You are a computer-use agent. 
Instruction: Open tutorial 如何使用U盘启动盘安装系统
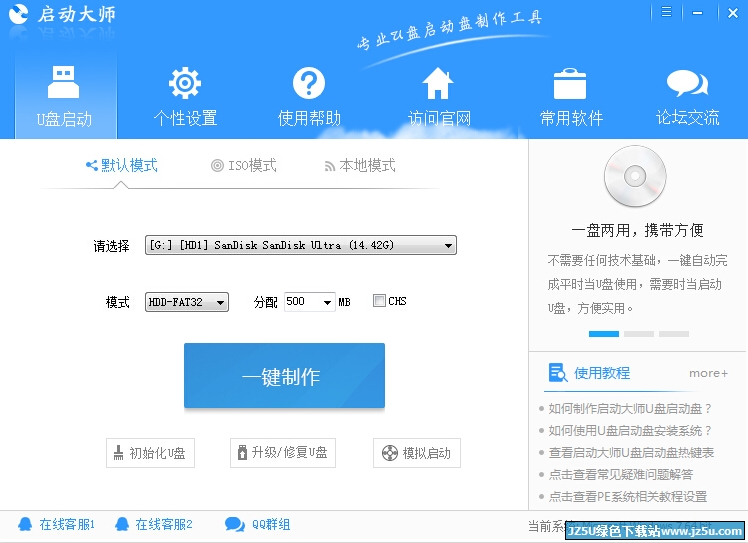(630, 430)
